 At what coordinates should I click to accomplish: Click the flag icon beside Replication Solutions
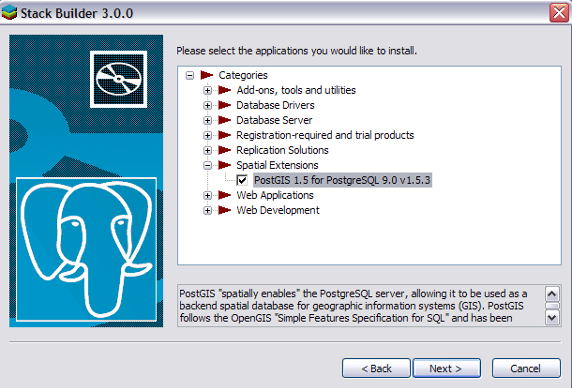click(225, 150)
